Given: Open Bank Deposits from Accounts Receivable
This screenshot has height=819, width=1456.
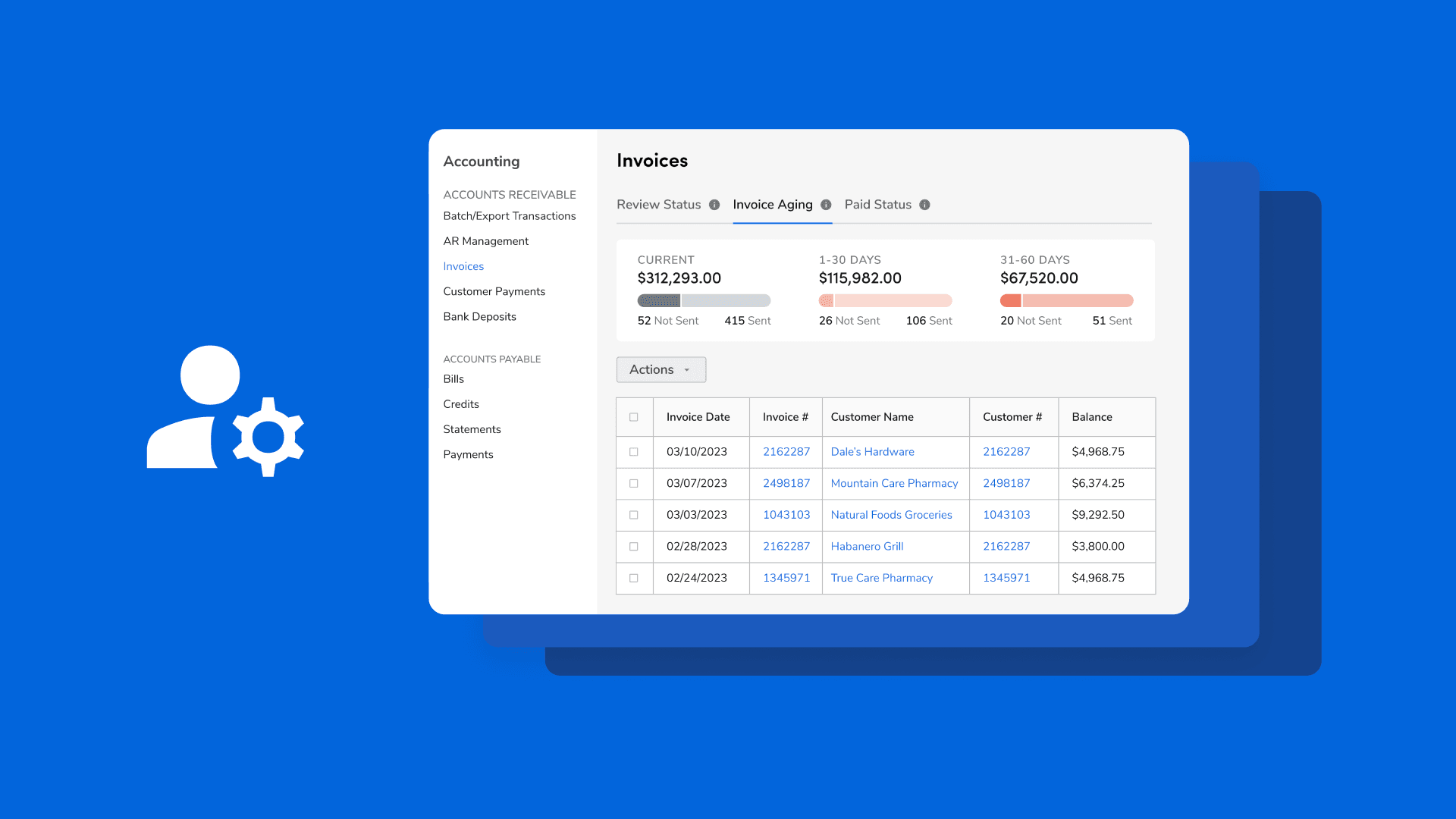Looking at the screenshot, I should click(479, 316).
